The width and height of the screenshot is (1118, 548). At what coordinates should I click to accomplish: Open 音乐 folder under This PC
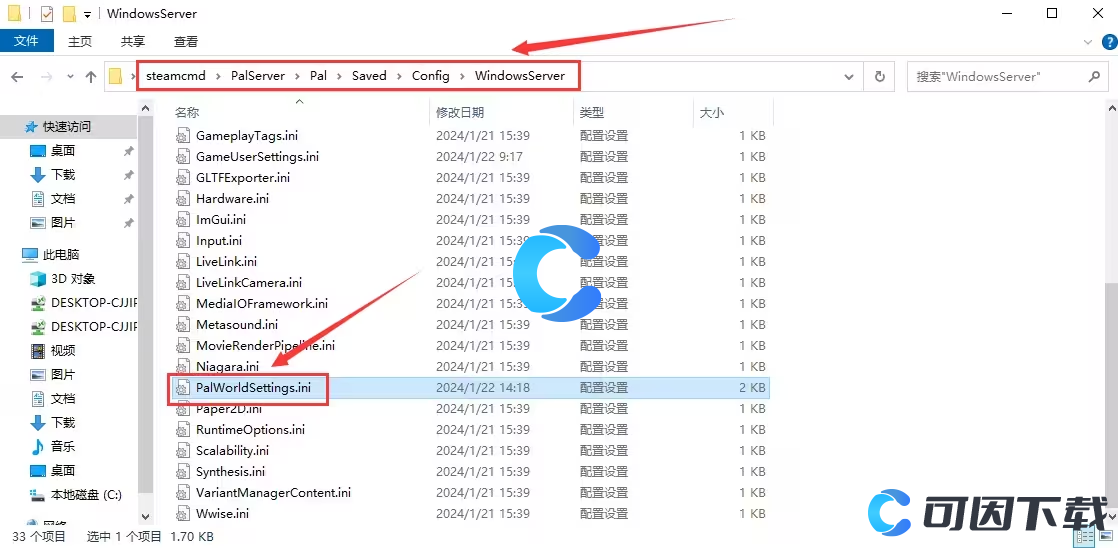(x=63, y=447)
